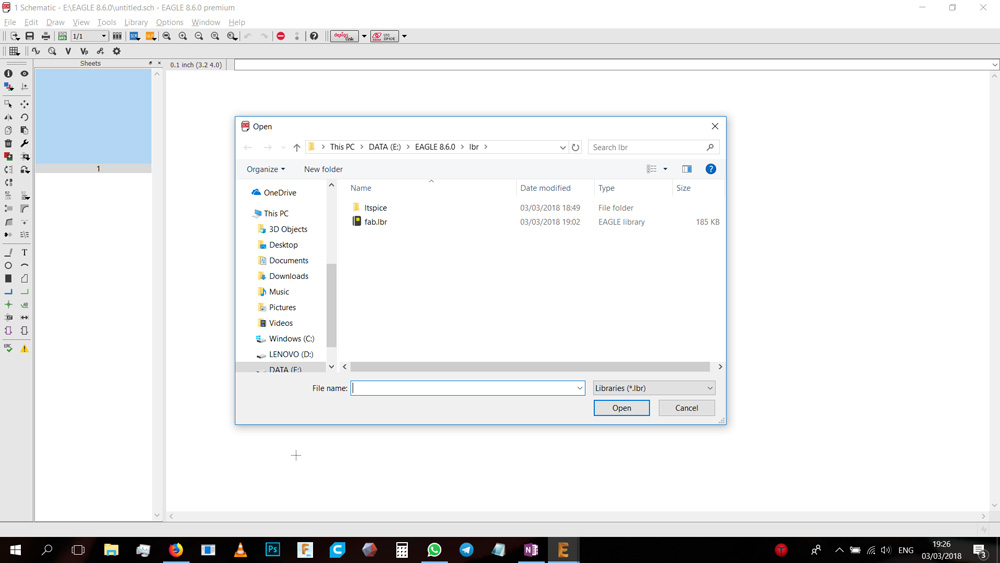Viewport: 1000px width, 563px height.
Task: Select the Add Part tool
Action: coord(8,156)
